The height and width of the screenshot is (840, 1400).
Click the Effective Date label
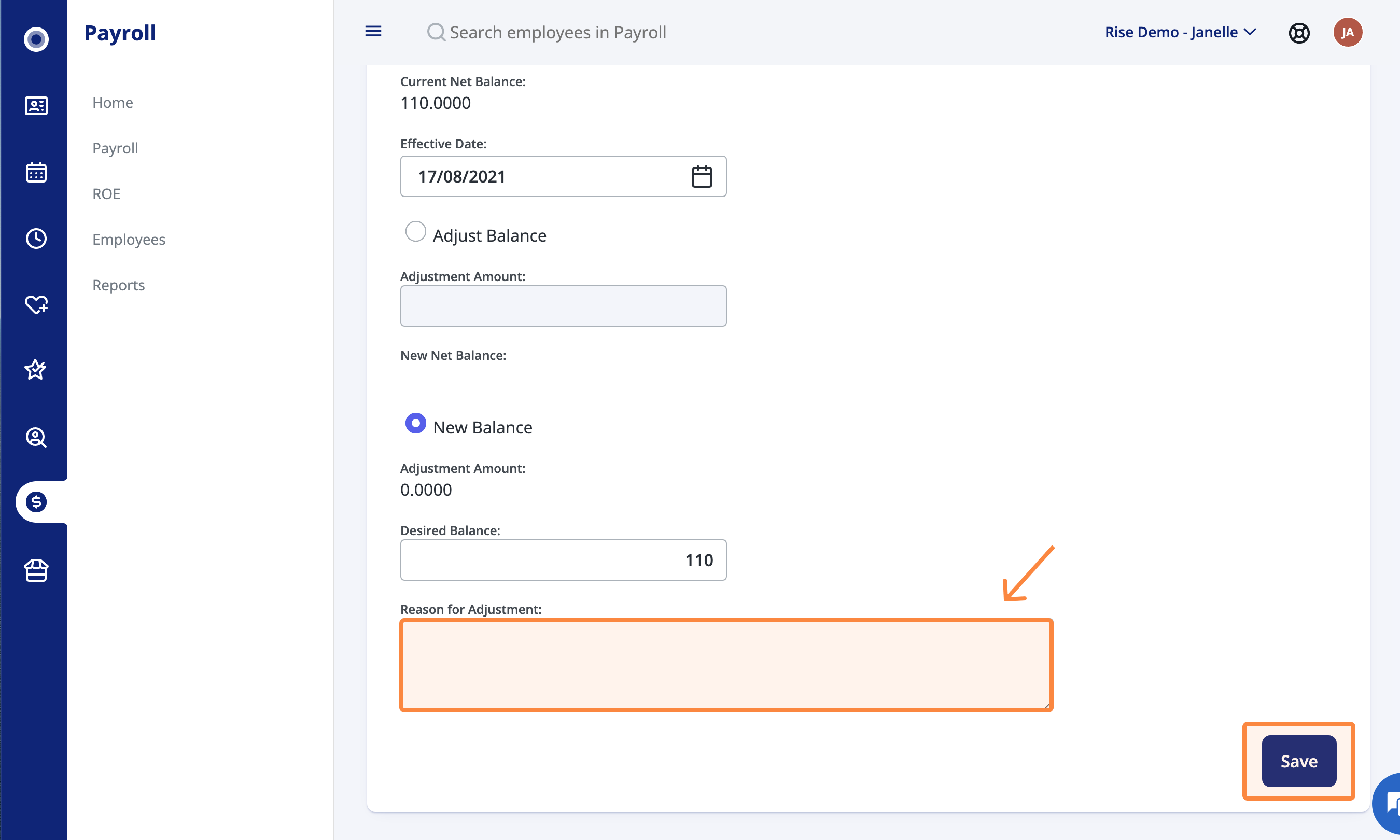tap(443, 144)
